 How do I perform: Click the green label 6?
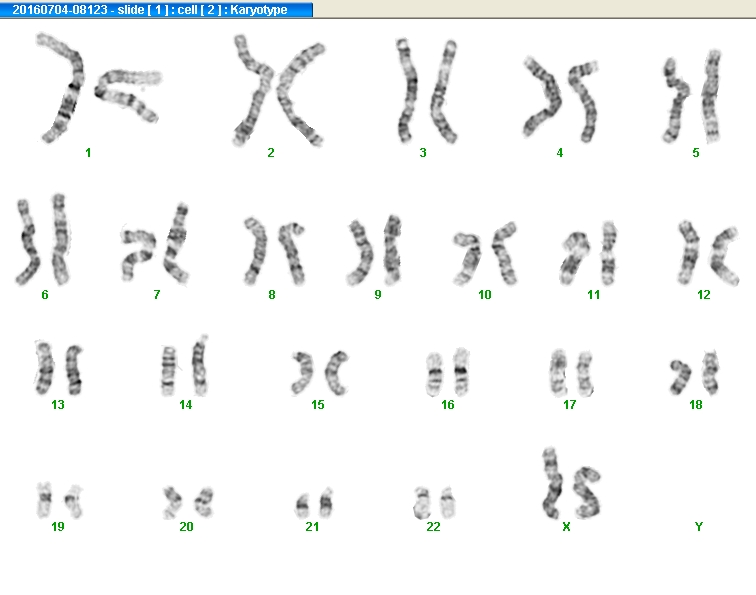pyautogui.click(x=45, y=295)
